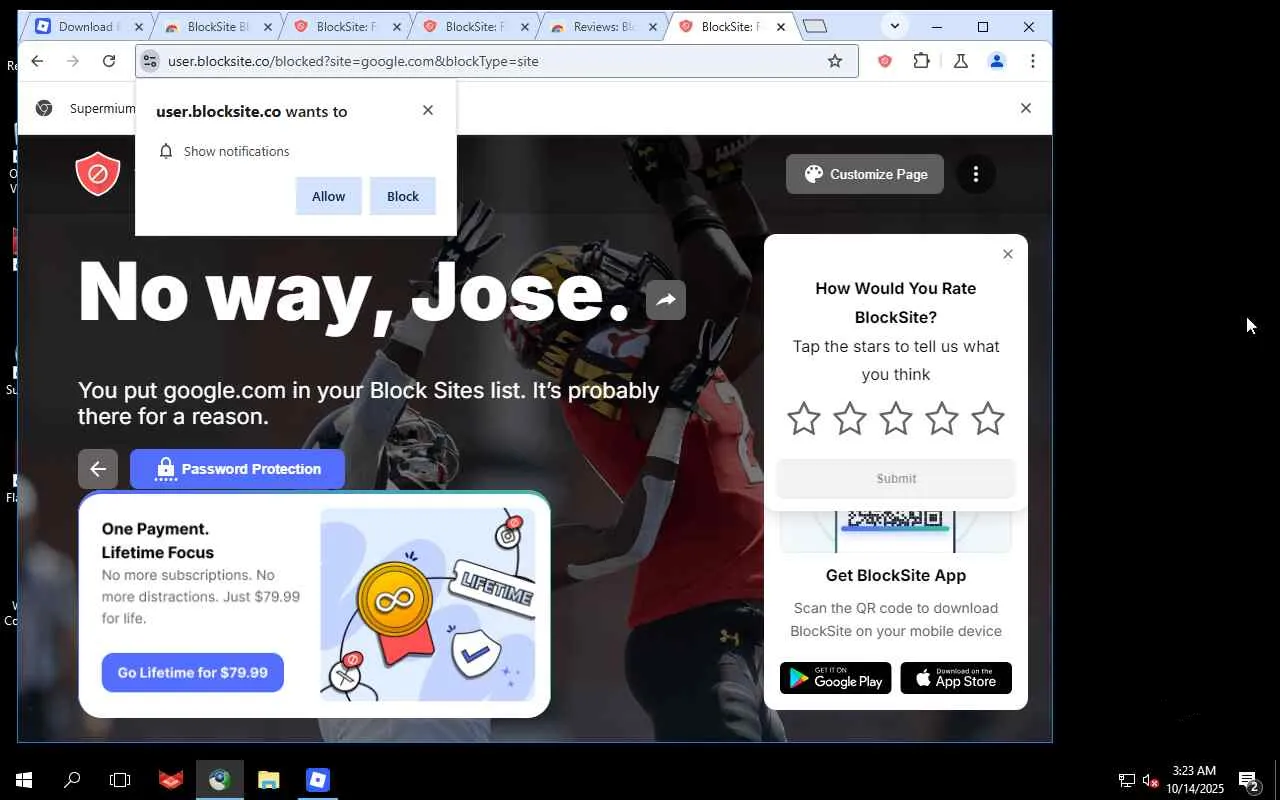Dismiss the Supermium info bar
This screenshot has width=1280, height=800.
pos(1025,108)
